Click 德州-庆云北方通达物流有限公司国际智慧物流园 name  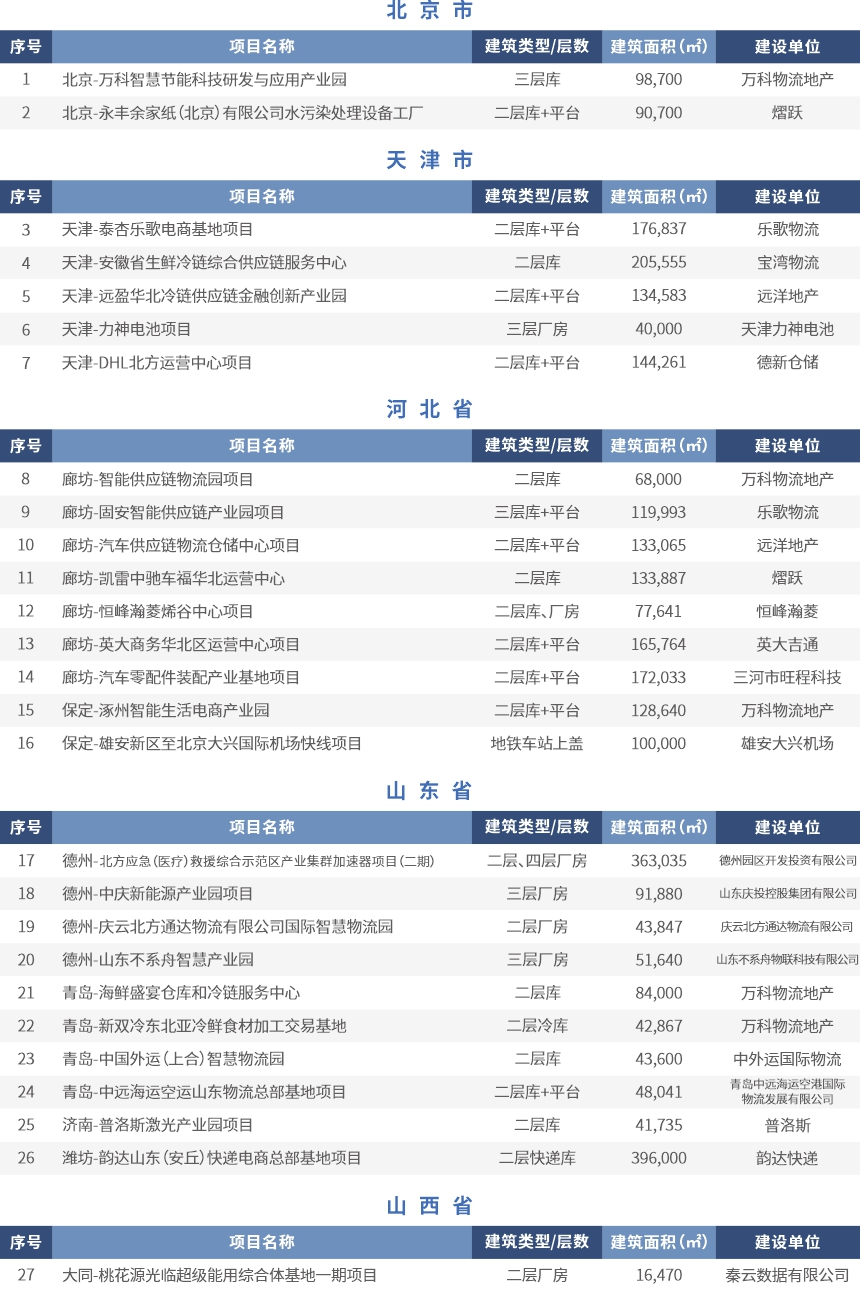pyautogui.click(x=228, y=926)
